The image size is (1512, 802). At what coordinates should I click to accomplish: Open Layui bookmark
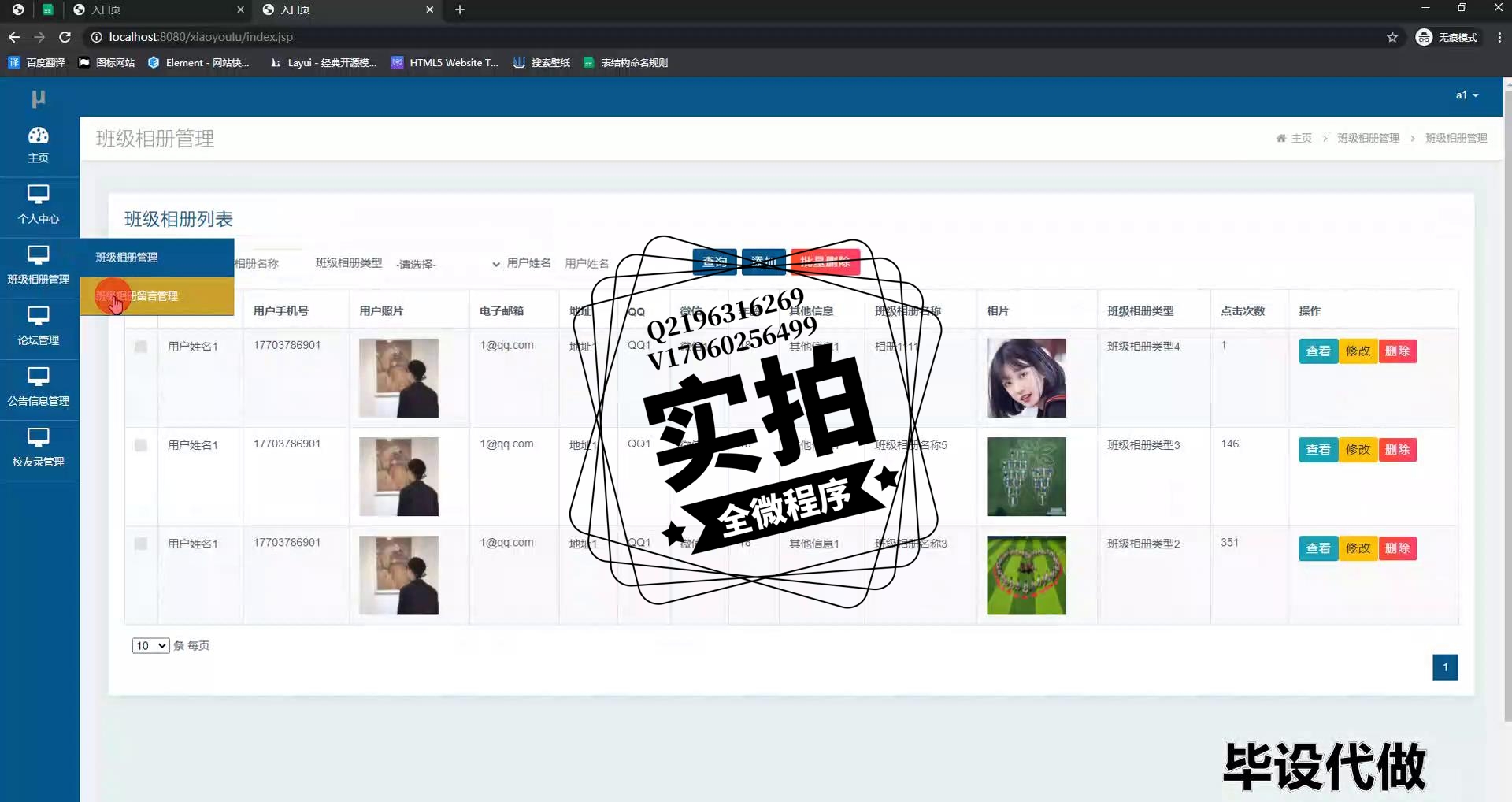tap(324, 63)
